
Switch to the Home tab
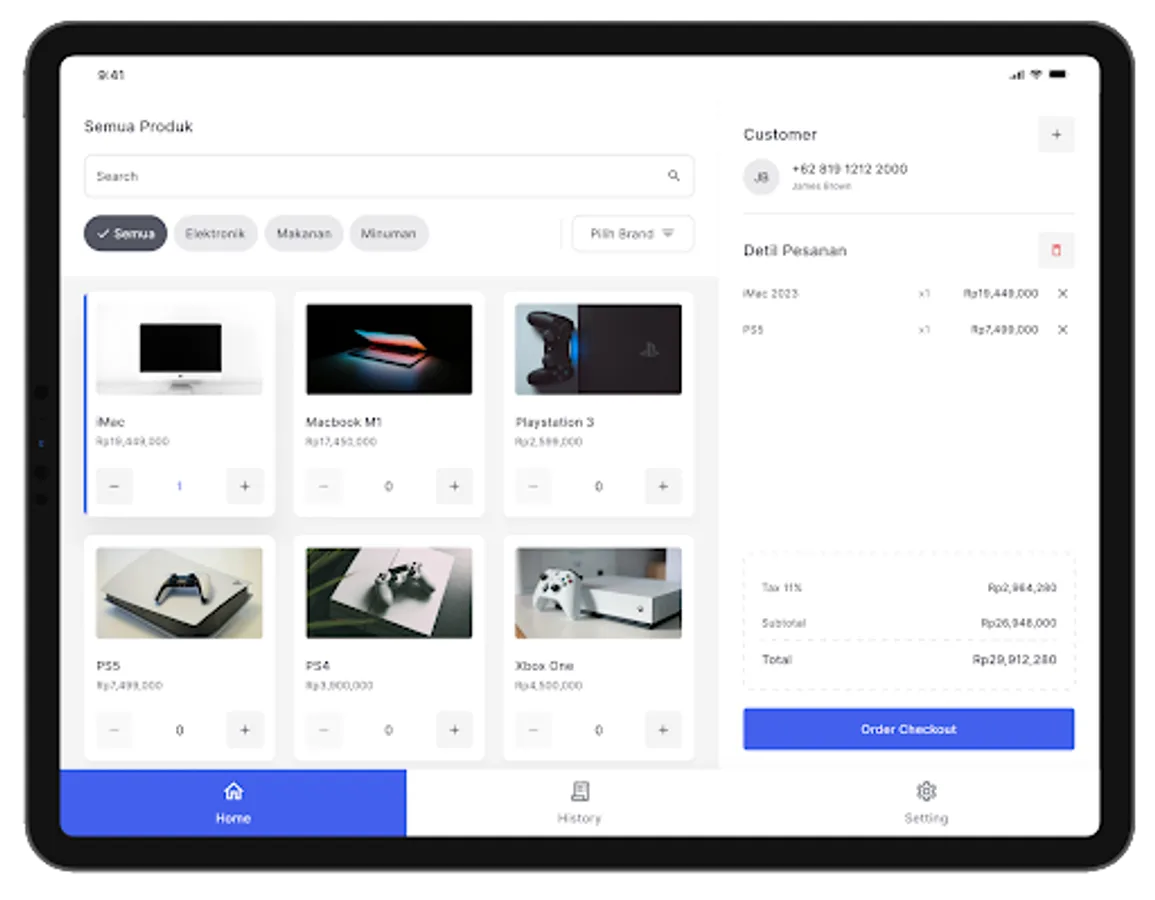pyautogui.click(x=233, y=803)
